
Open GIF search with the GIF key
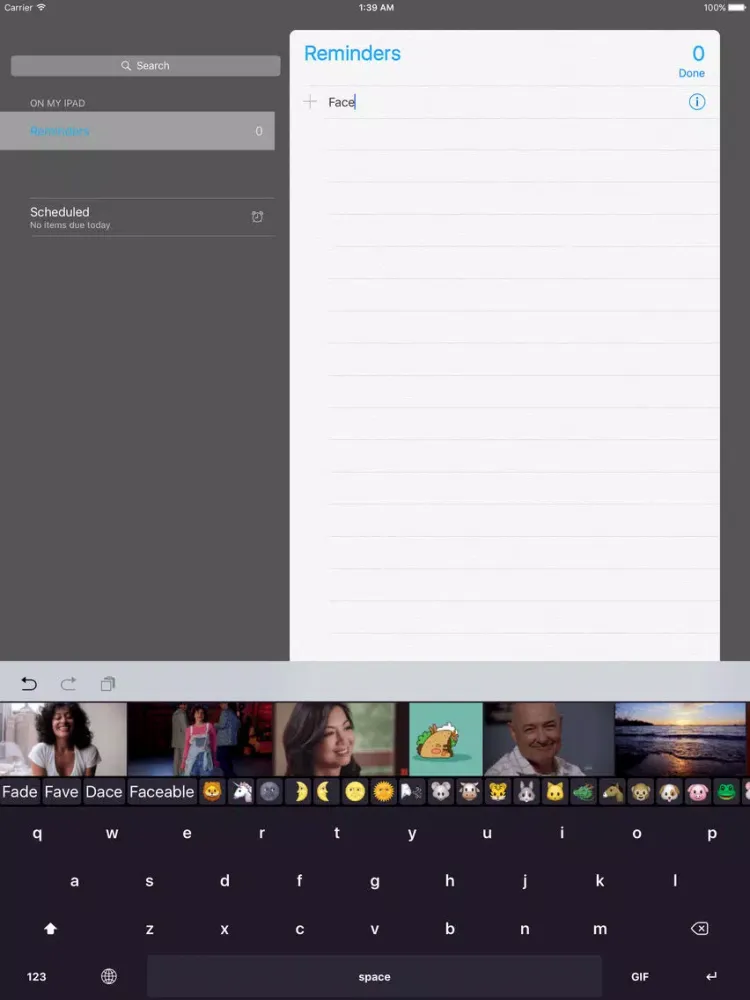640,976
